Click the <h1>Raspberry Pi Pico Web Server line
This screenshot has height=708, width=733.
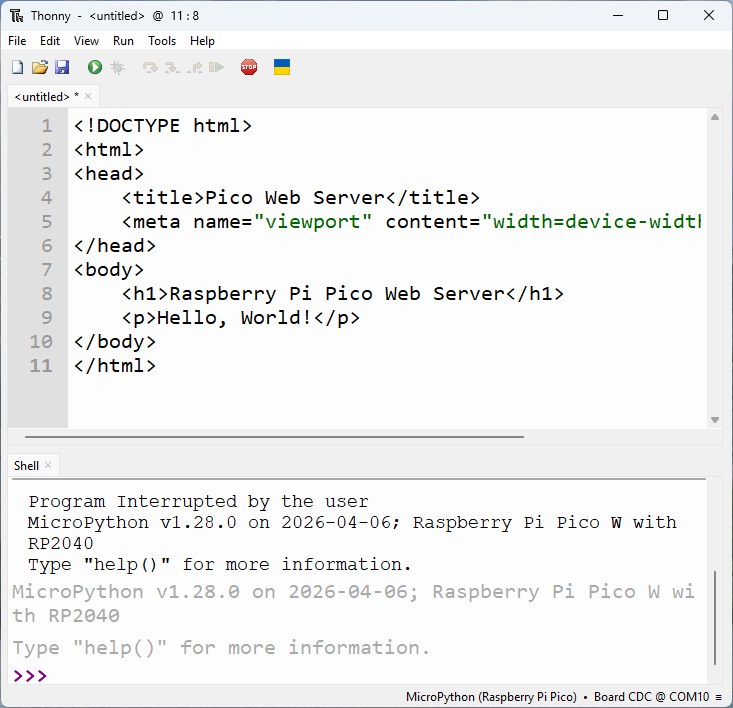pyautogui.click(x=343, y=293)
